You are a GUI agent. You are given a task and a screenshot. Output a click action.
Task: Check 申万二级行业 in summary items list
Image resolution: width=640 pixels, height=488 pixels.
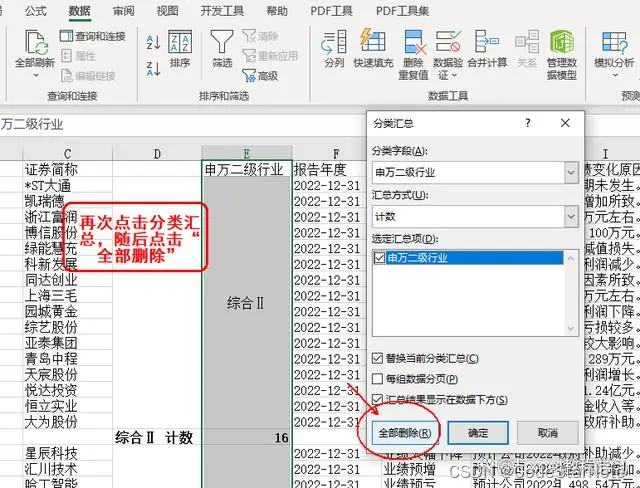click(x=379, y=258)
